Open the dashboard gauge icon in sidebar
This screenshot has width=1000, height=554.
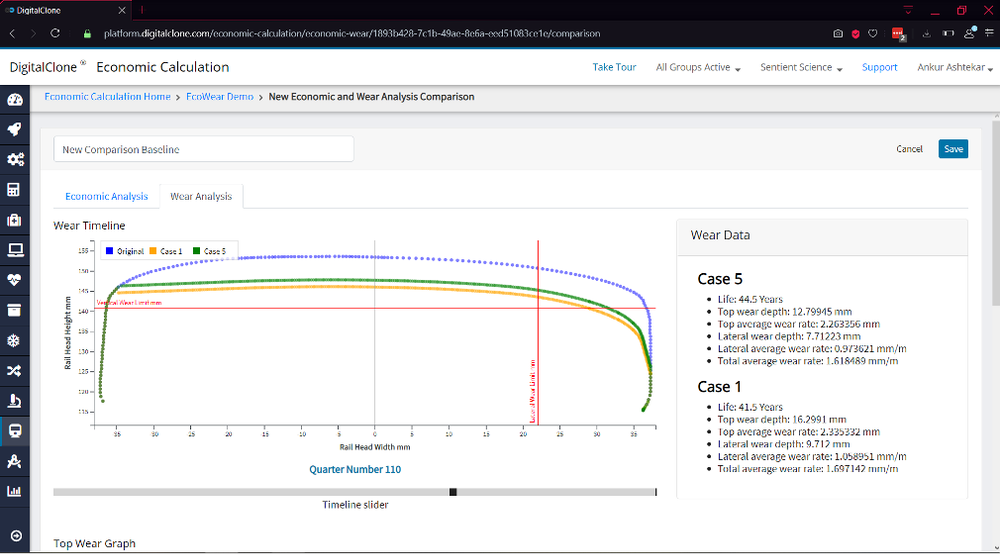pos(15,100)
